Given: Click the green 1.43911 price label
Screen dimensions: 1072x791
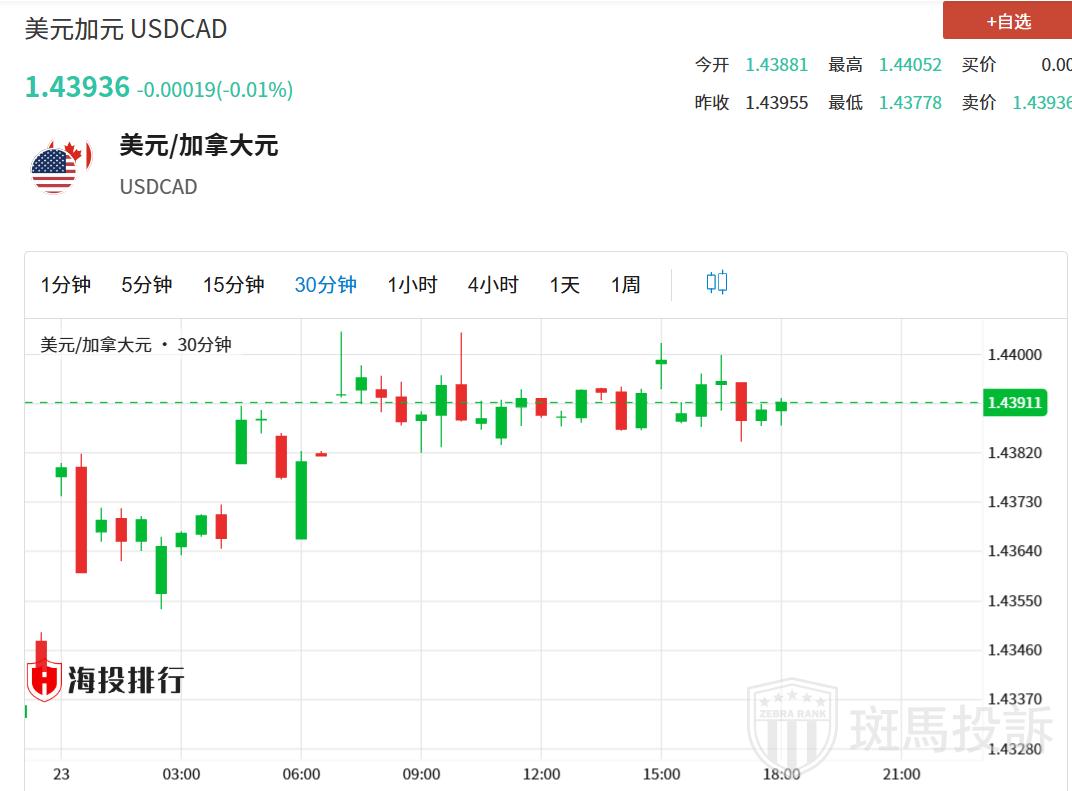Looking at the screenshot, I should click(1014, 403).
